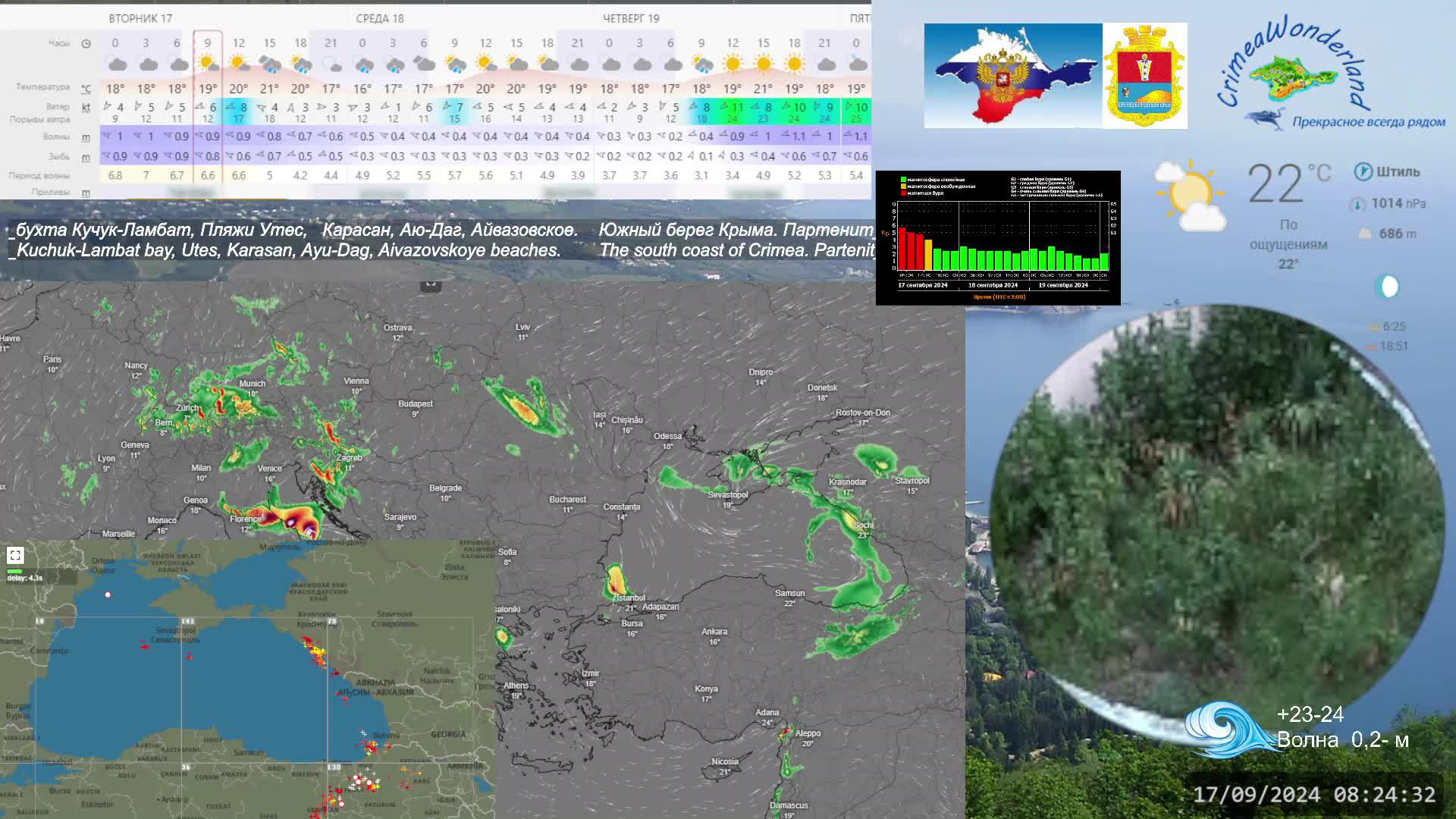Click the delay 4.3s indicator
The width and height of the screenshot is (1456, 819).
(25, 578)
